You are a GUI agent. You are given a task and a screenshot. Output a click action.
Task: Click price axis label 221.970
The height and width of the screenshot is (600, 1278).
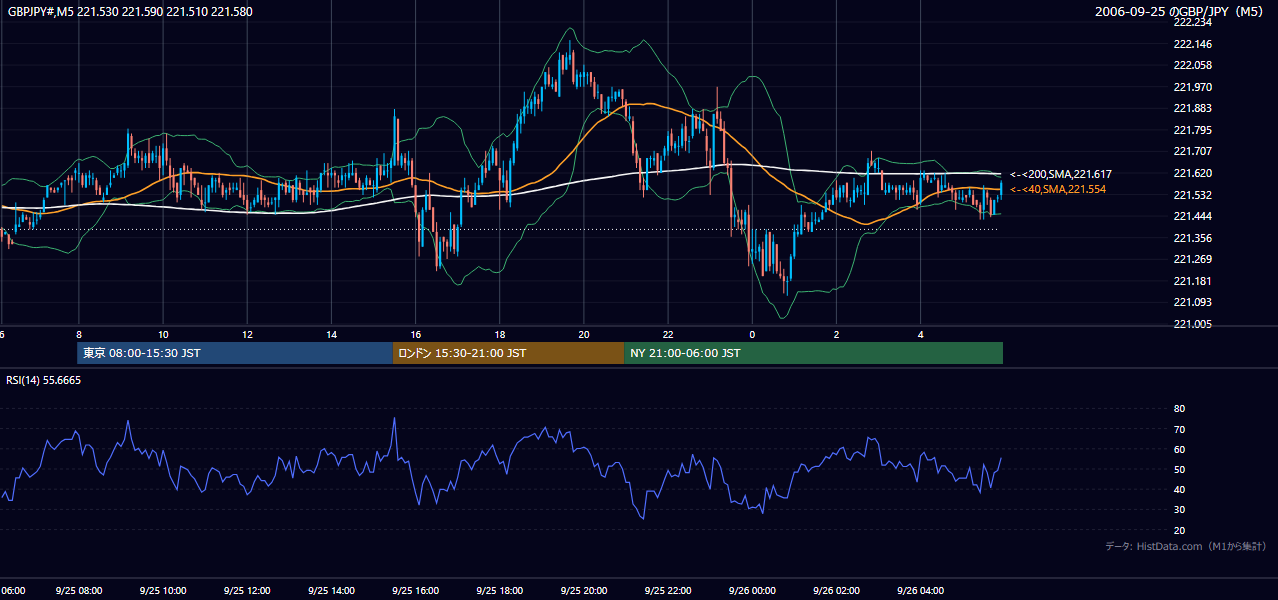[x=1194, y=87]
